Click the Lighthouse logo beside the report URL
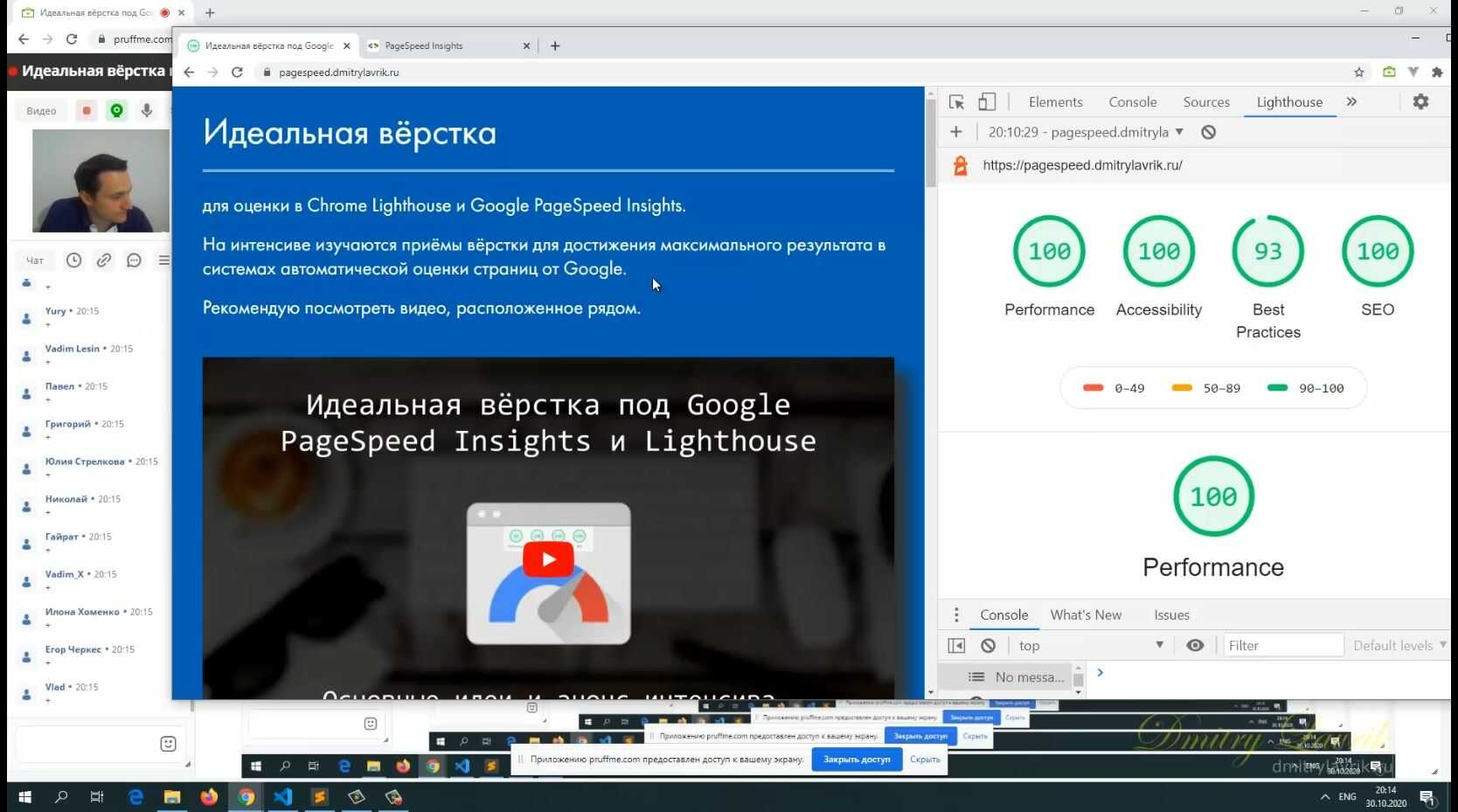Image resolution: width=1458 pixels, height=812 pixels. [960, 165]
